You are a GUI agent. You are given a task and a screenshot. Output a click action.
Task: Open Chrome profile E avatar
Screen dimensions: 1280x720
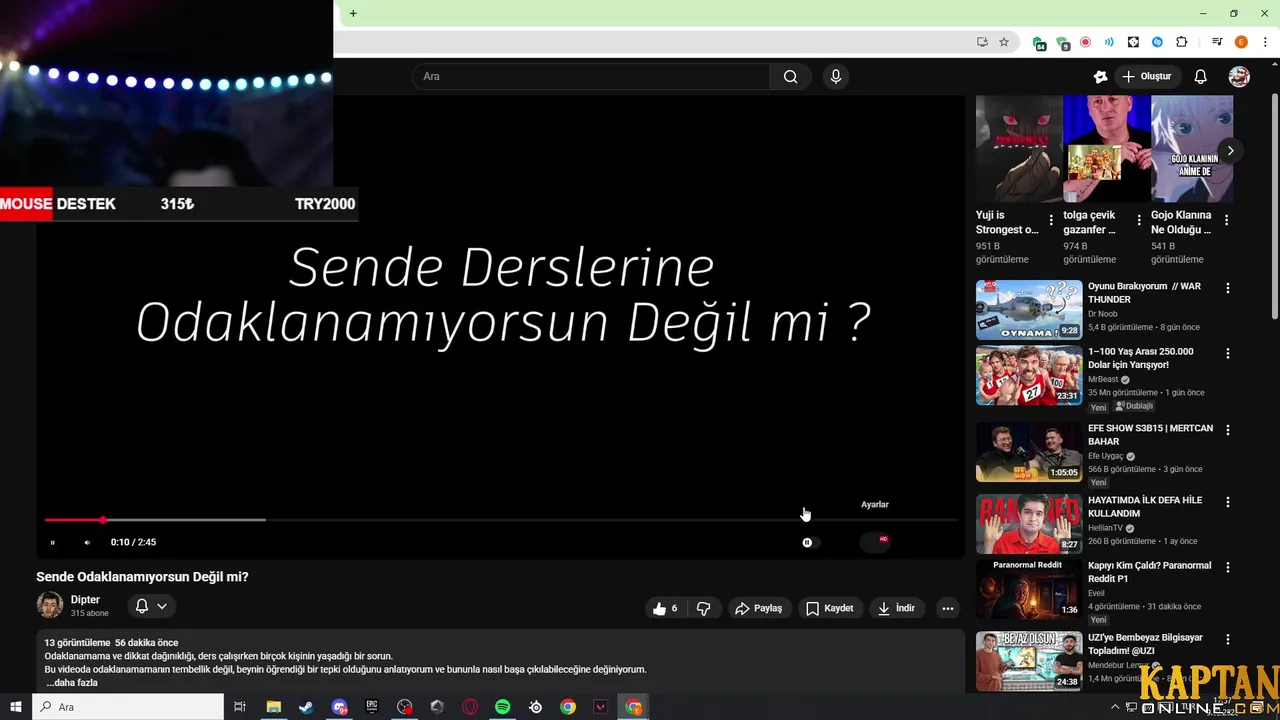[1241, 42]
